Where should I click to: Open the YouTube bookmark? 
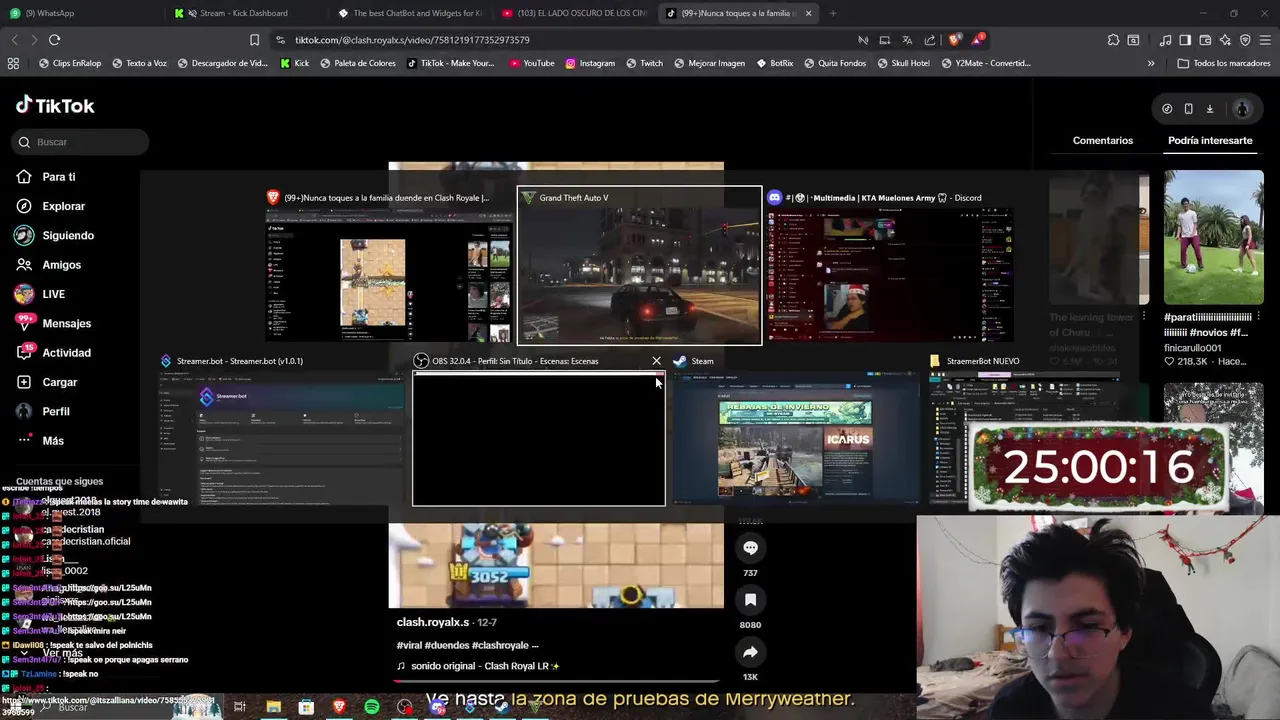click(x=531, y=63)
